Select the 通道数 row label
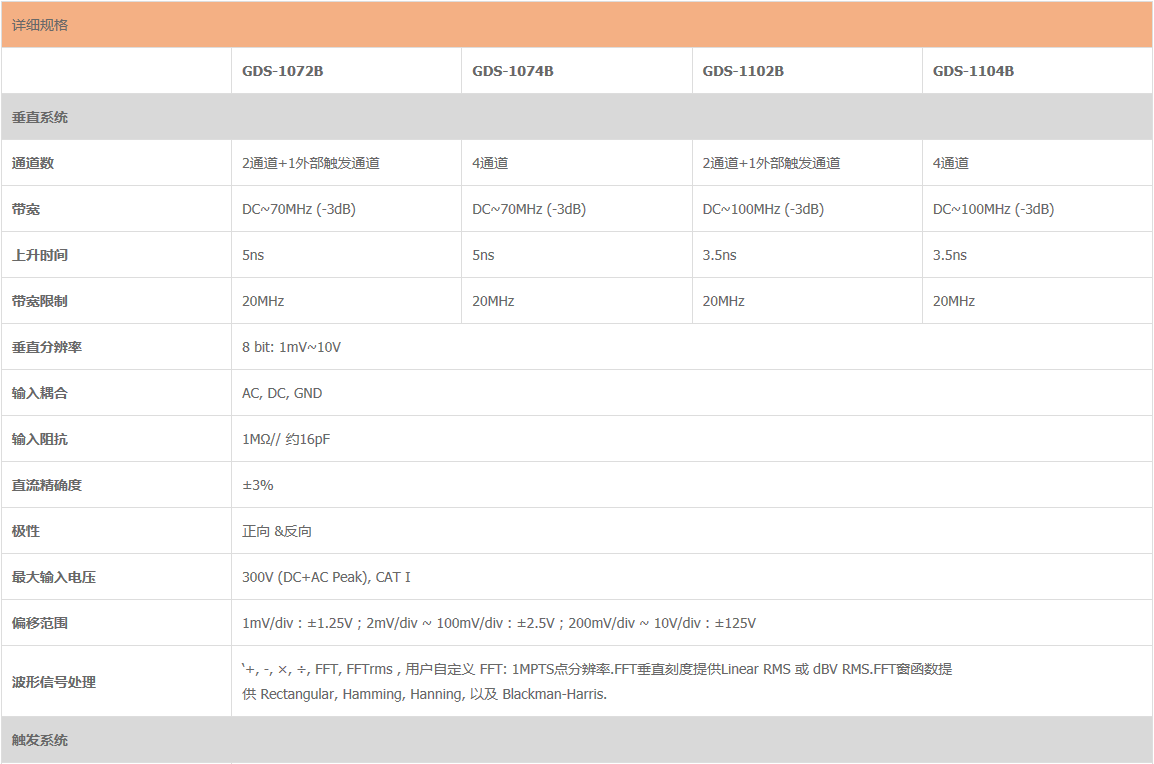The width and height of the screenshot is (1154, 764). pyautogui.click(x=33, y=163)
